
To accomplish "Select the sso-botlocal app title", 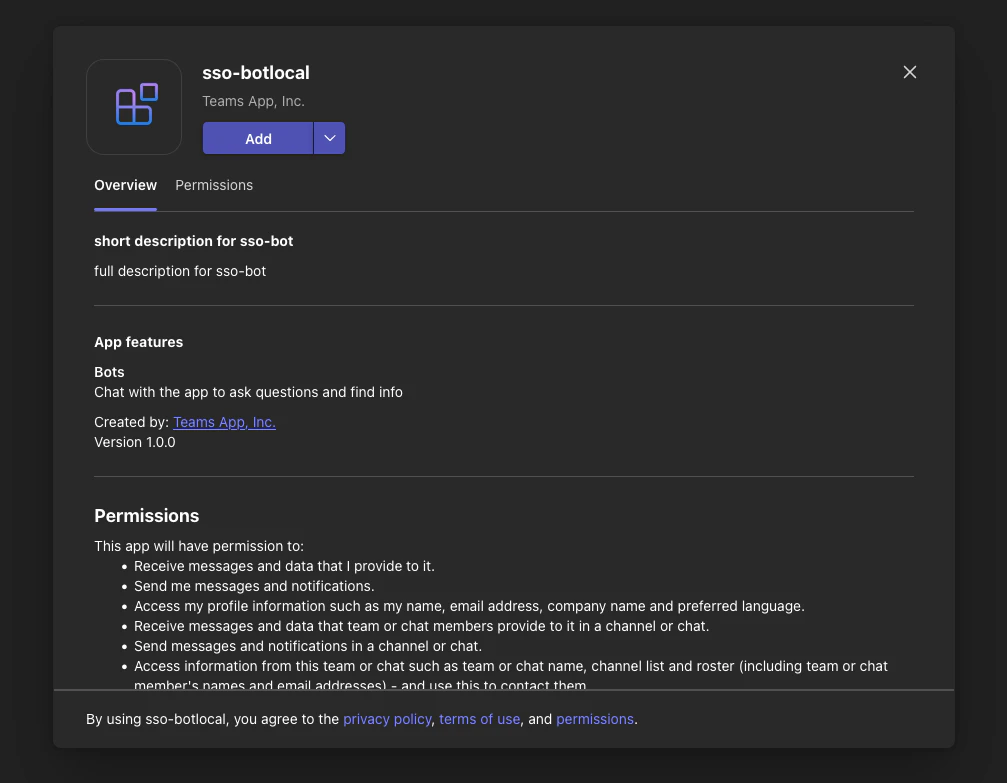I will (x=256, y=73).
